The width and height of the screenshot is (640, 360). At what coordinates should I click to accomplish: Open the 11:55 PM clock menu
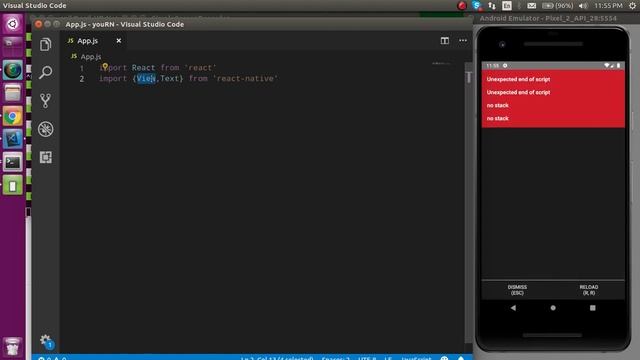pyautogui.click(x=608, y=5)
